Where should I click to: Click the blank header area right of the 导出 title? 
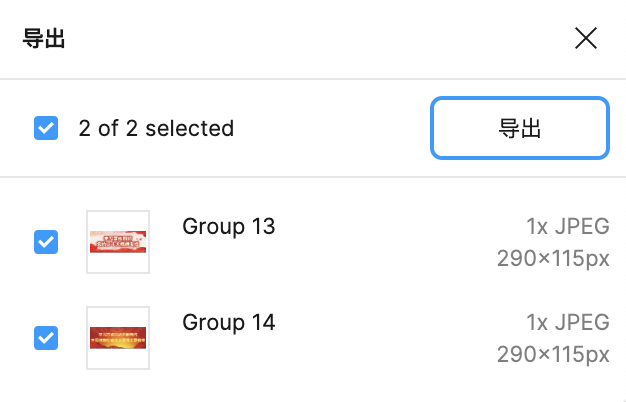point(300,39)
